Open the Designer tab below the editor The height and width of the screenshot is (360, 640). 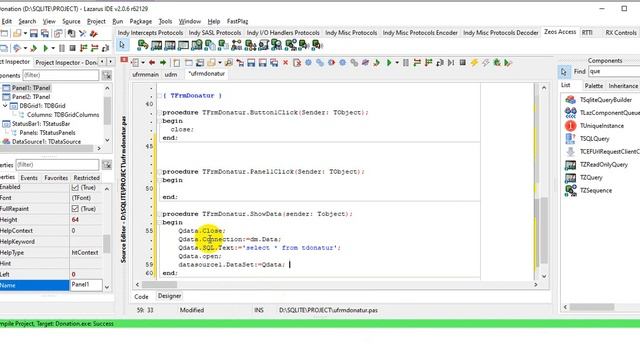click(x=169, y=296)
